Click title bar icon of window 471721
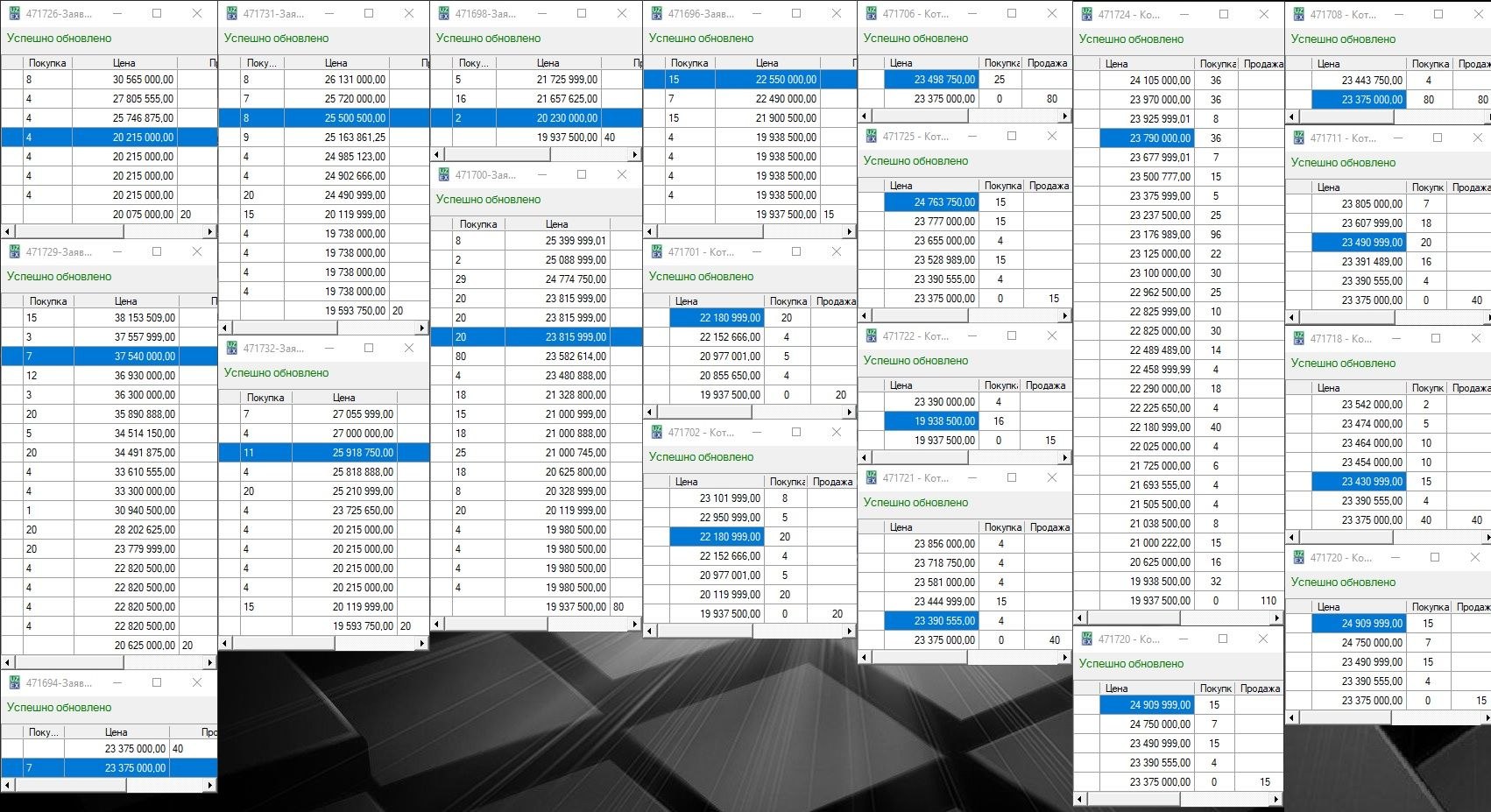This screenshot has width=1491, height=812. 871,478
